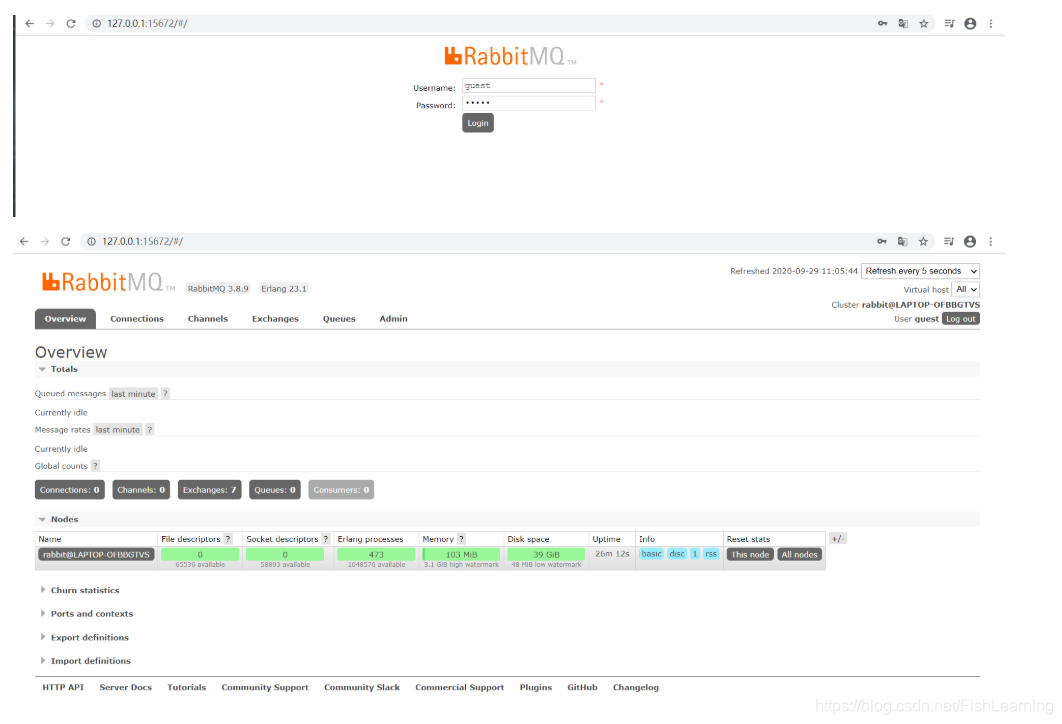Switch to the Exchanges tab
The height and width of the screenshot is (724, 1062).
(275, 319)
